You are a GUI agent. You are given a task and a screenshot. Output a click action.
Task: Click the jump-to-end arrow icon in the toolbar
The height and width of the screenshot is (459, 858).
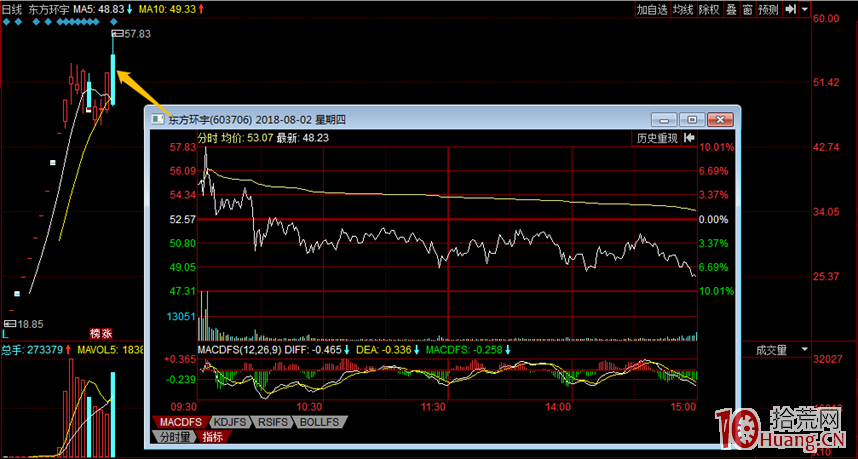coord(790,9)
